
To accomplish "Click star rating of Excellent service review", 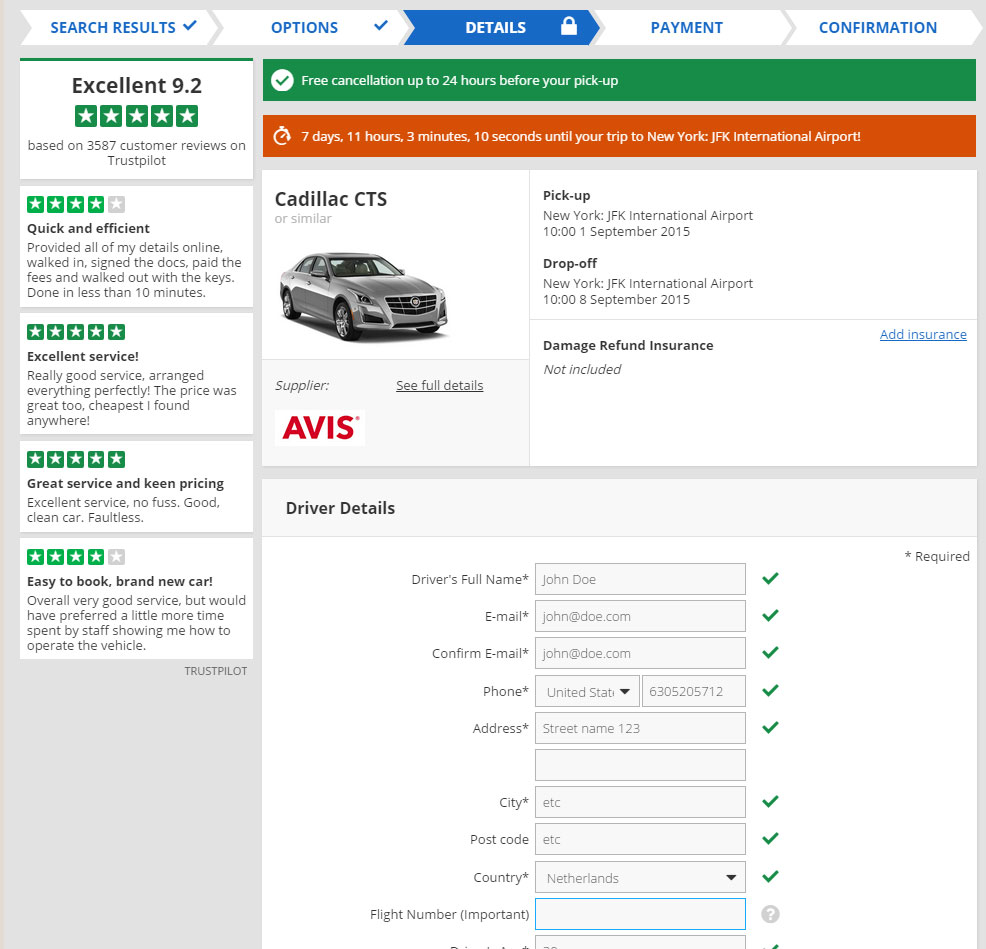I will pos(75,332).
